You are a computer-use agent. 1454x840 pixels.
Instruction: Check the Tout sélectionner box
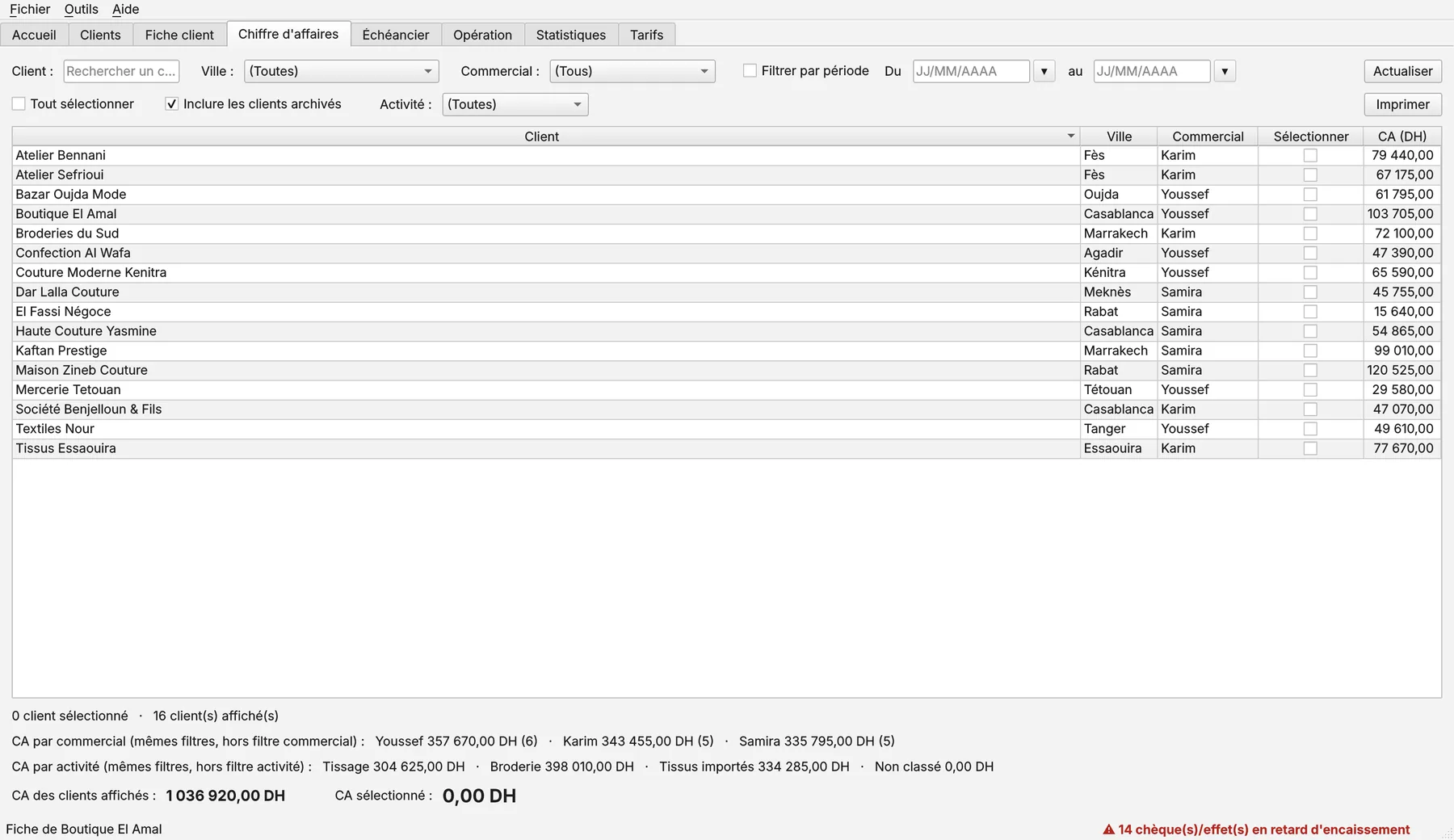(x=19, y=104)
